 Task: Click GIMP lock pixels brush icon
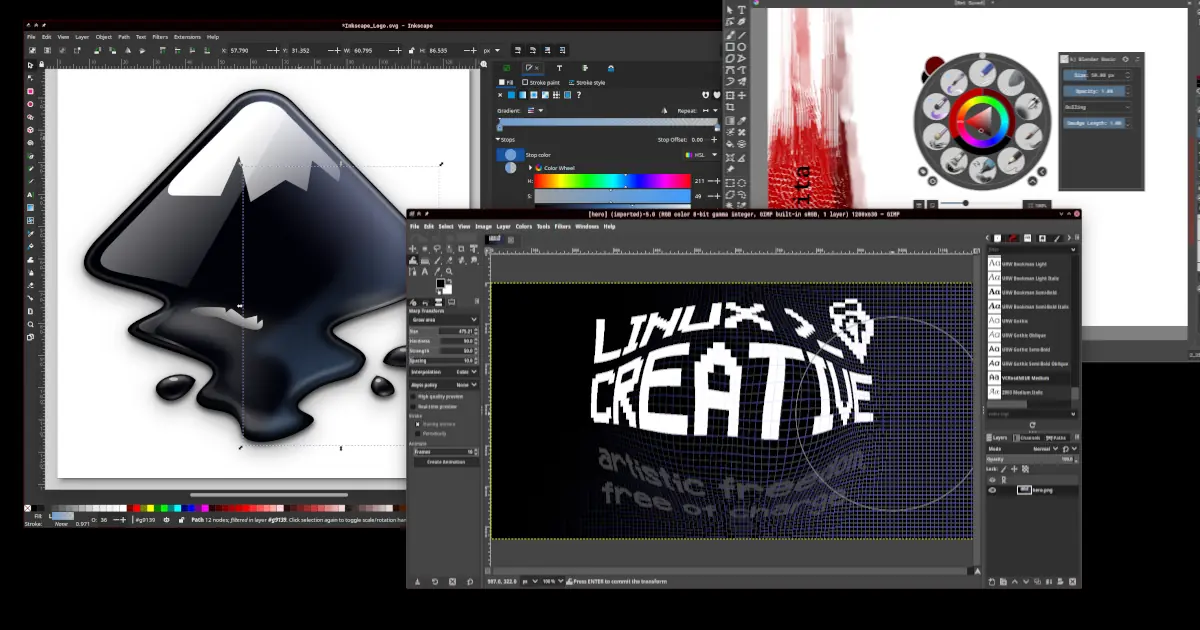click(x=1004, y=469)
